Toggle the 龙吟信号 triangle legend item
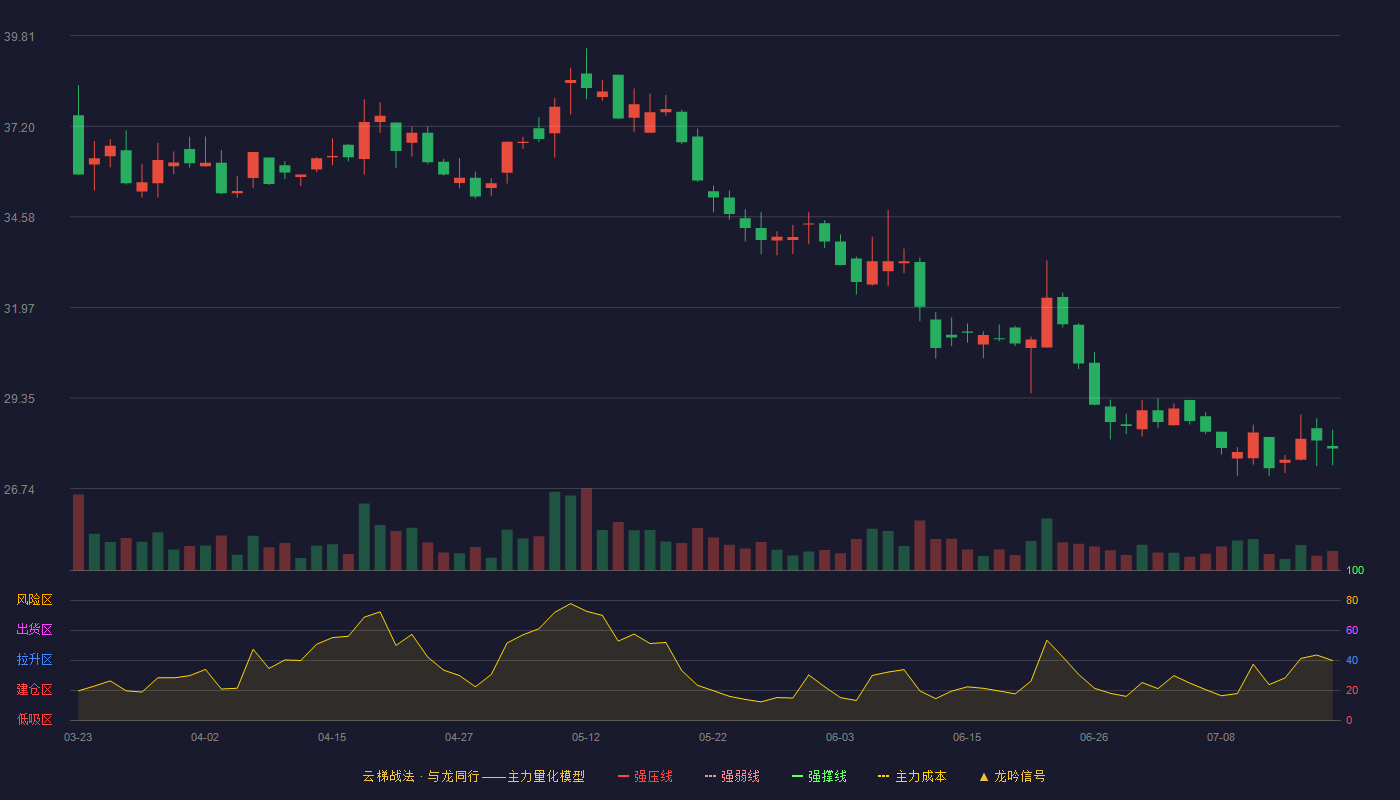This screenshot has height=800, width=1400. click(x=1012, y=776)
